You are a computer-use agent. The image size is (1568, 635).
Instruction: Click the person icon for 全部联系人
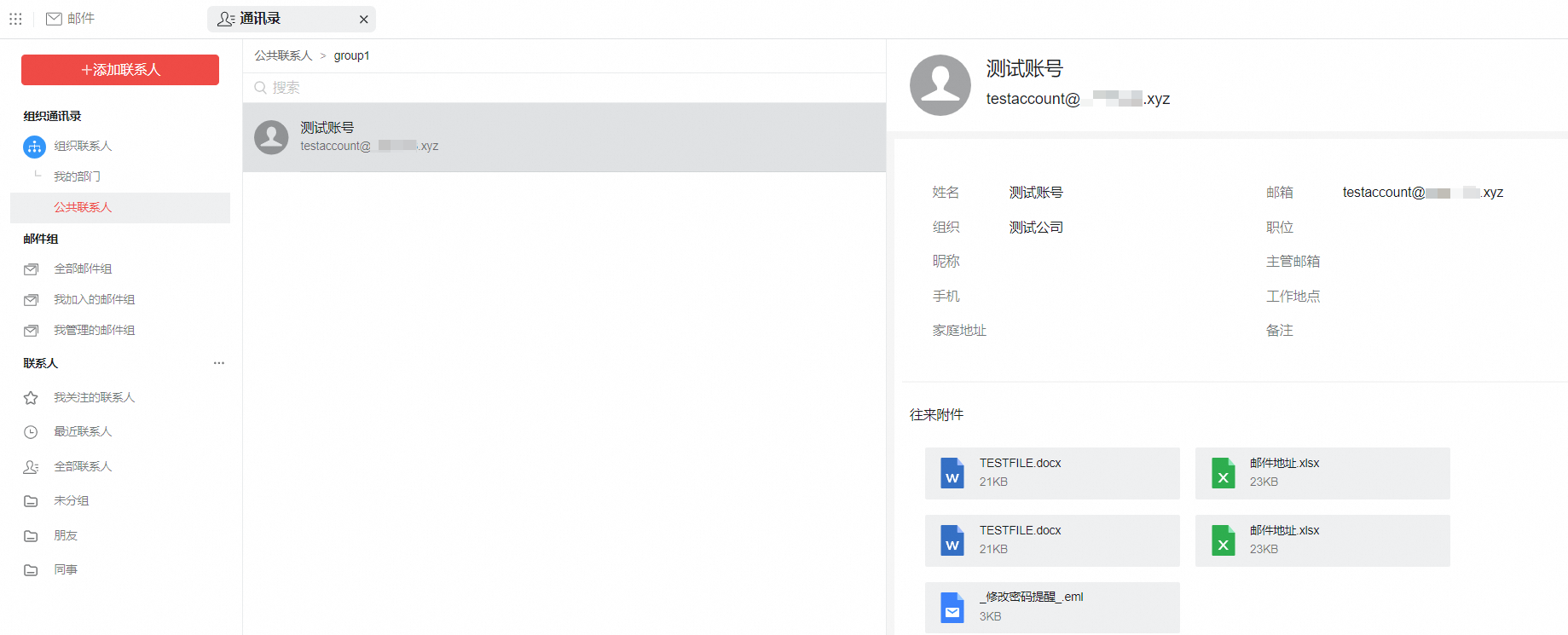31,467
